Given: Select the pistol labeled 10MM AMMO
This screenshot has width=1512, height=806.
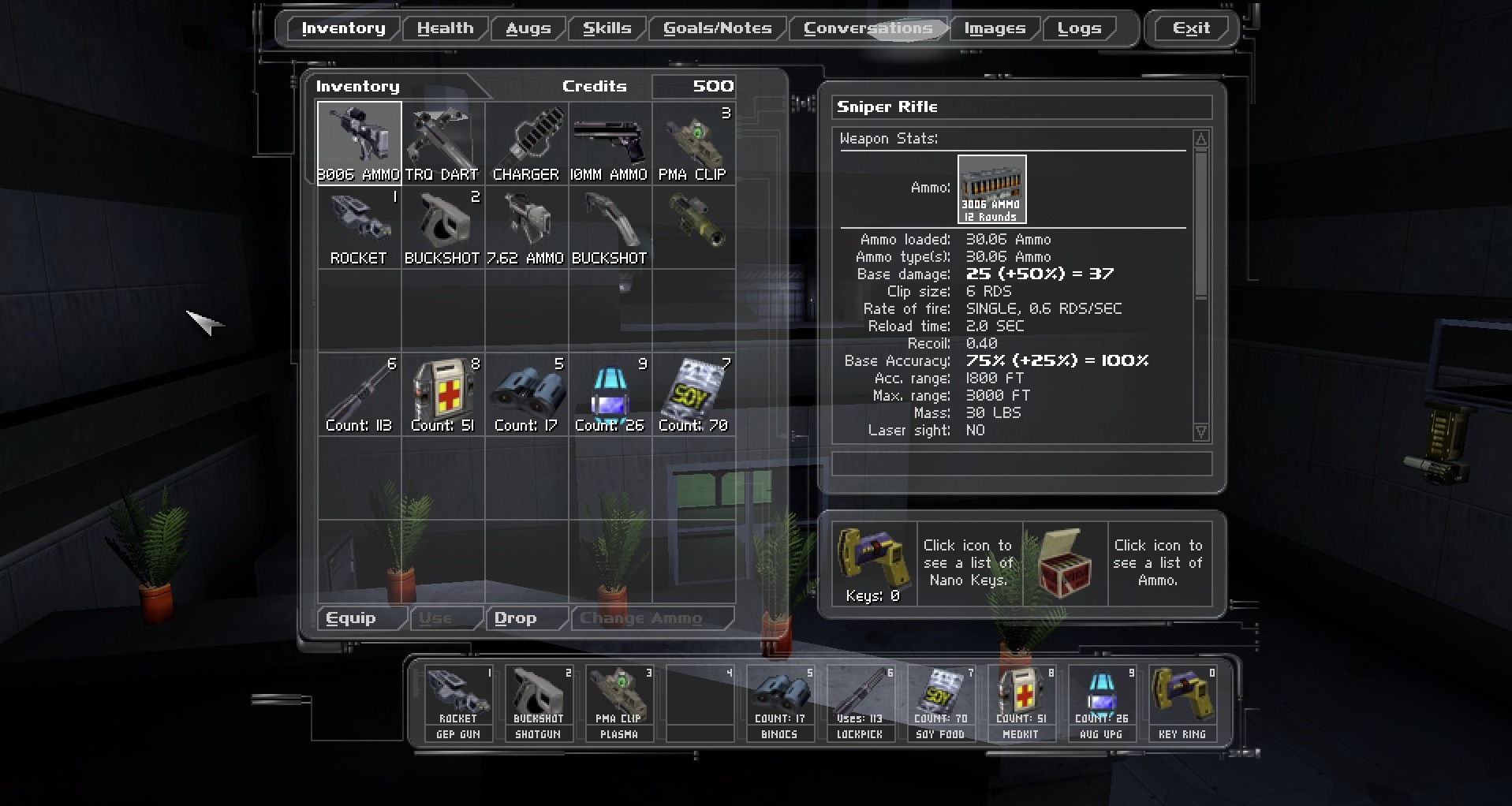Looking at the screenshot, I should click(609, 142).
